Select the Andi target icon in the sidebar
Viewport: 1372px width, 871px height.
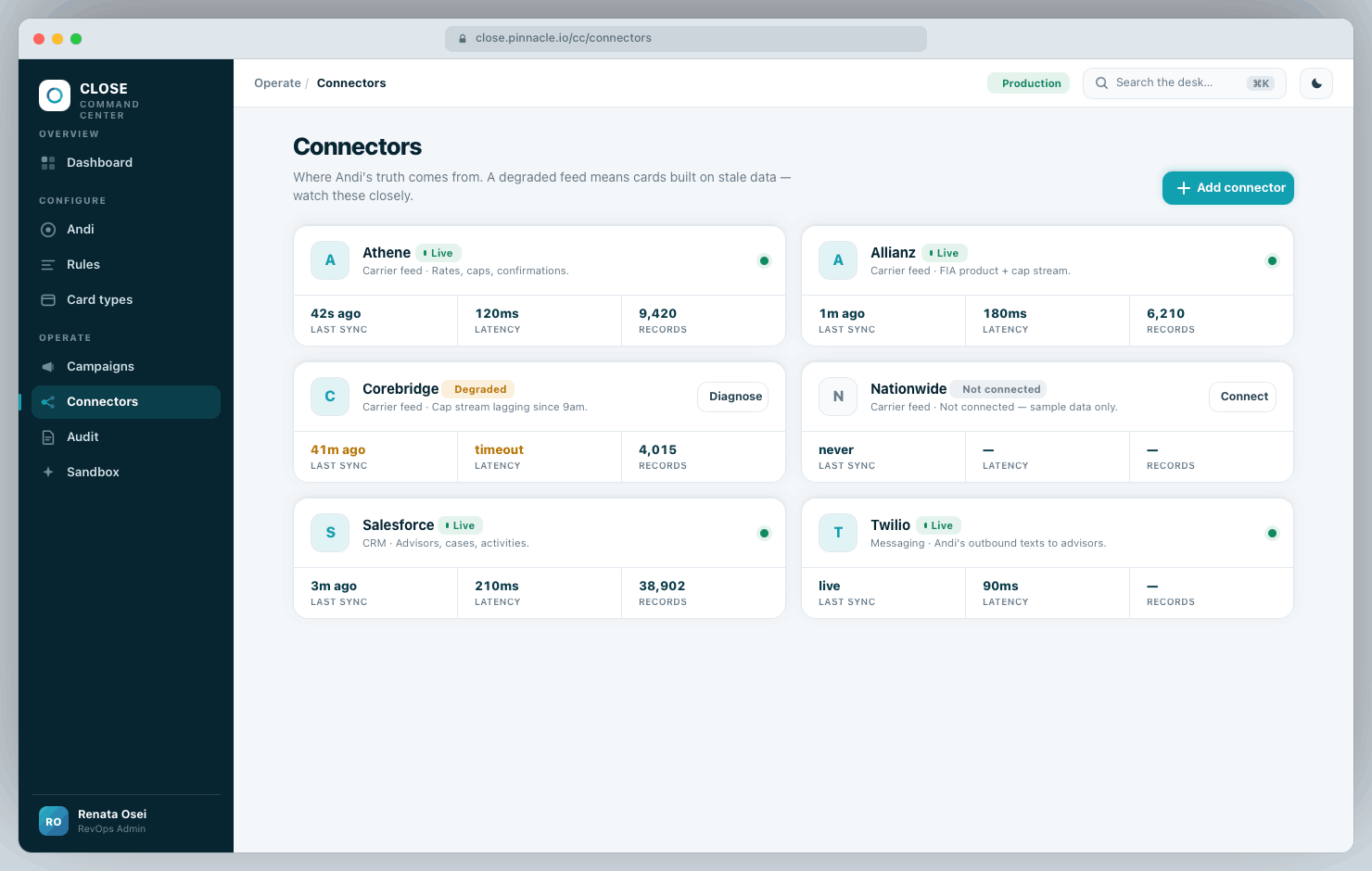(x=48, y=230)
